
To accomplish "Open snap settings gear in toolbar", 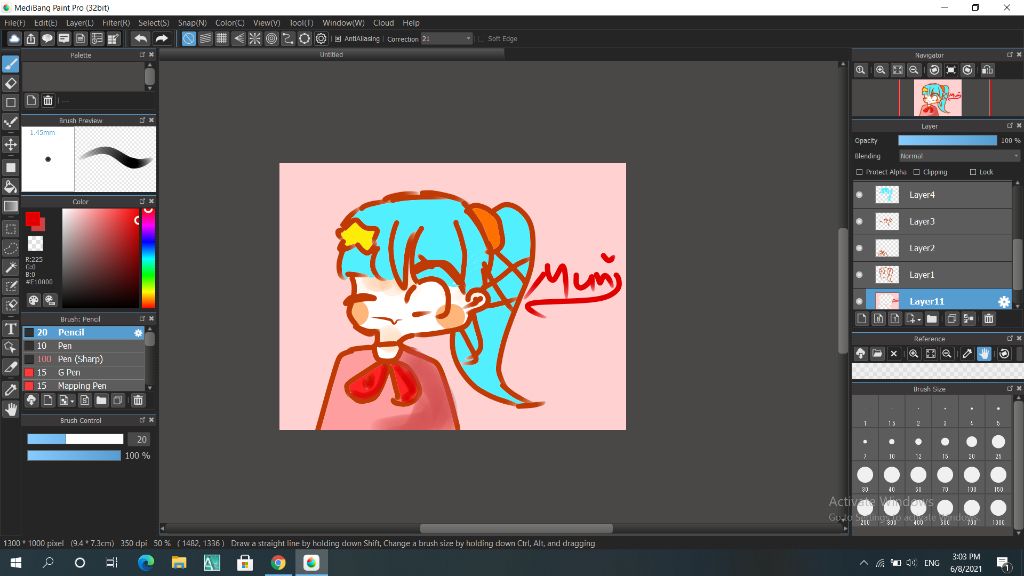I will (321, 39).
